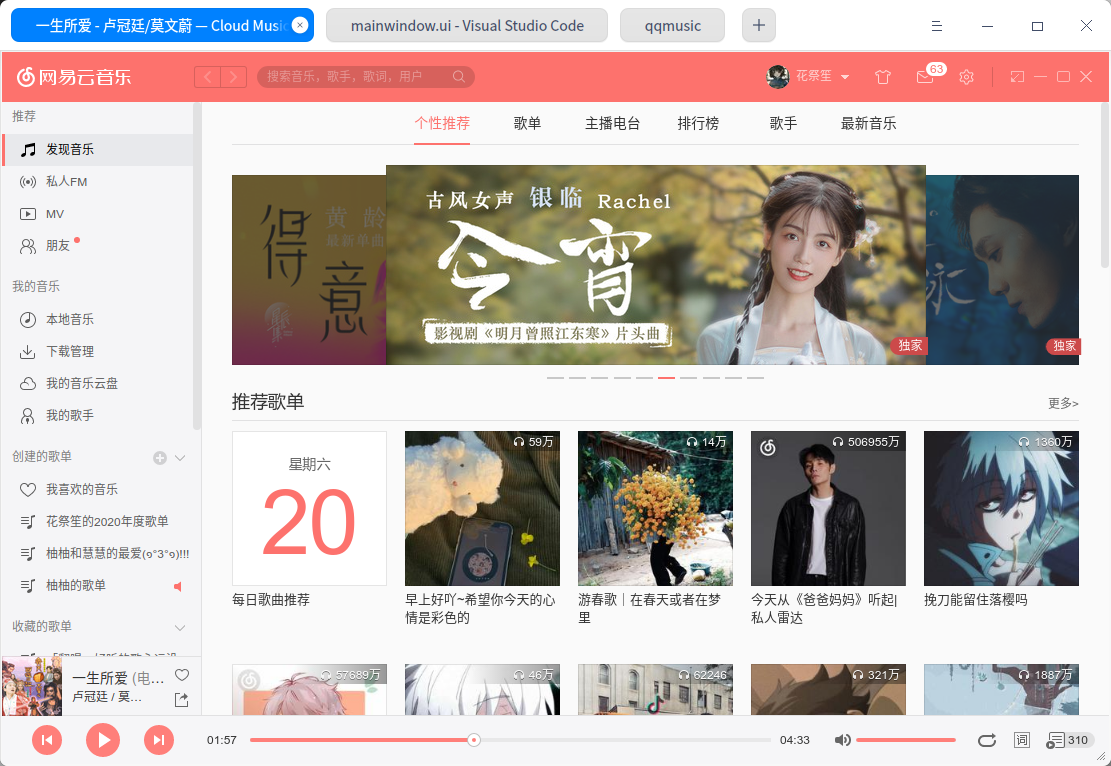Click the 早上好吖 playlist title
Image resolution: width=1111 pixels, height=766 pixels.
click(480, 609)
